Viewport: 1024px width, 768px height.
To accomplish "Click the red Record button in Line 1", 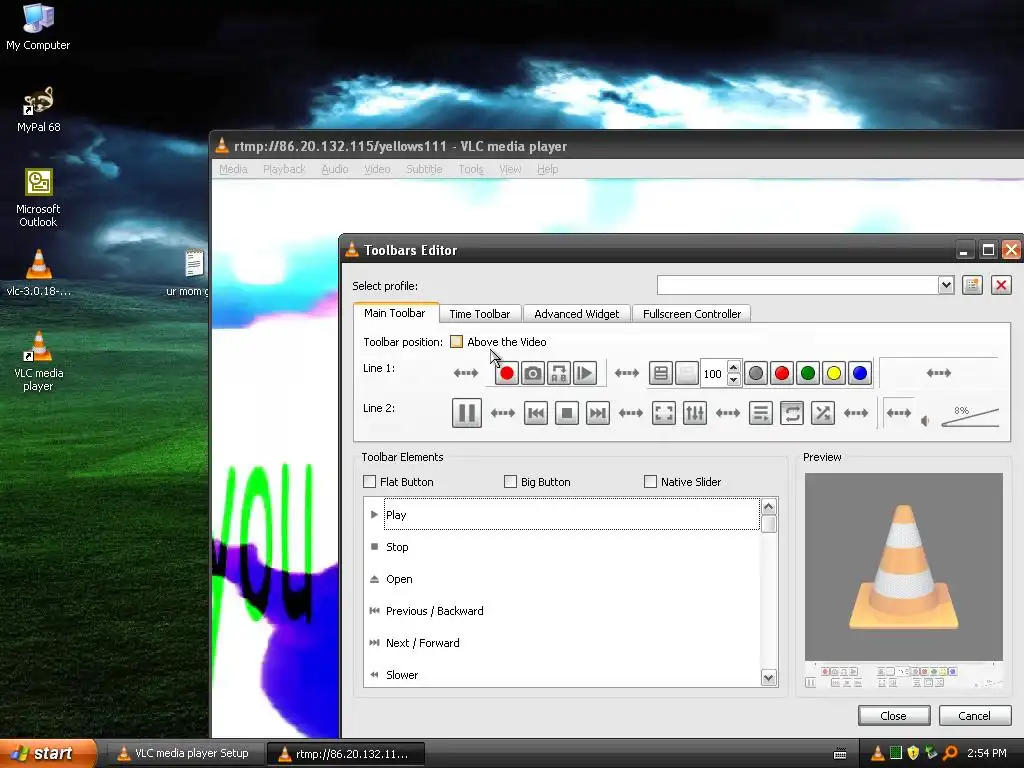I will (x=506, y=373).
